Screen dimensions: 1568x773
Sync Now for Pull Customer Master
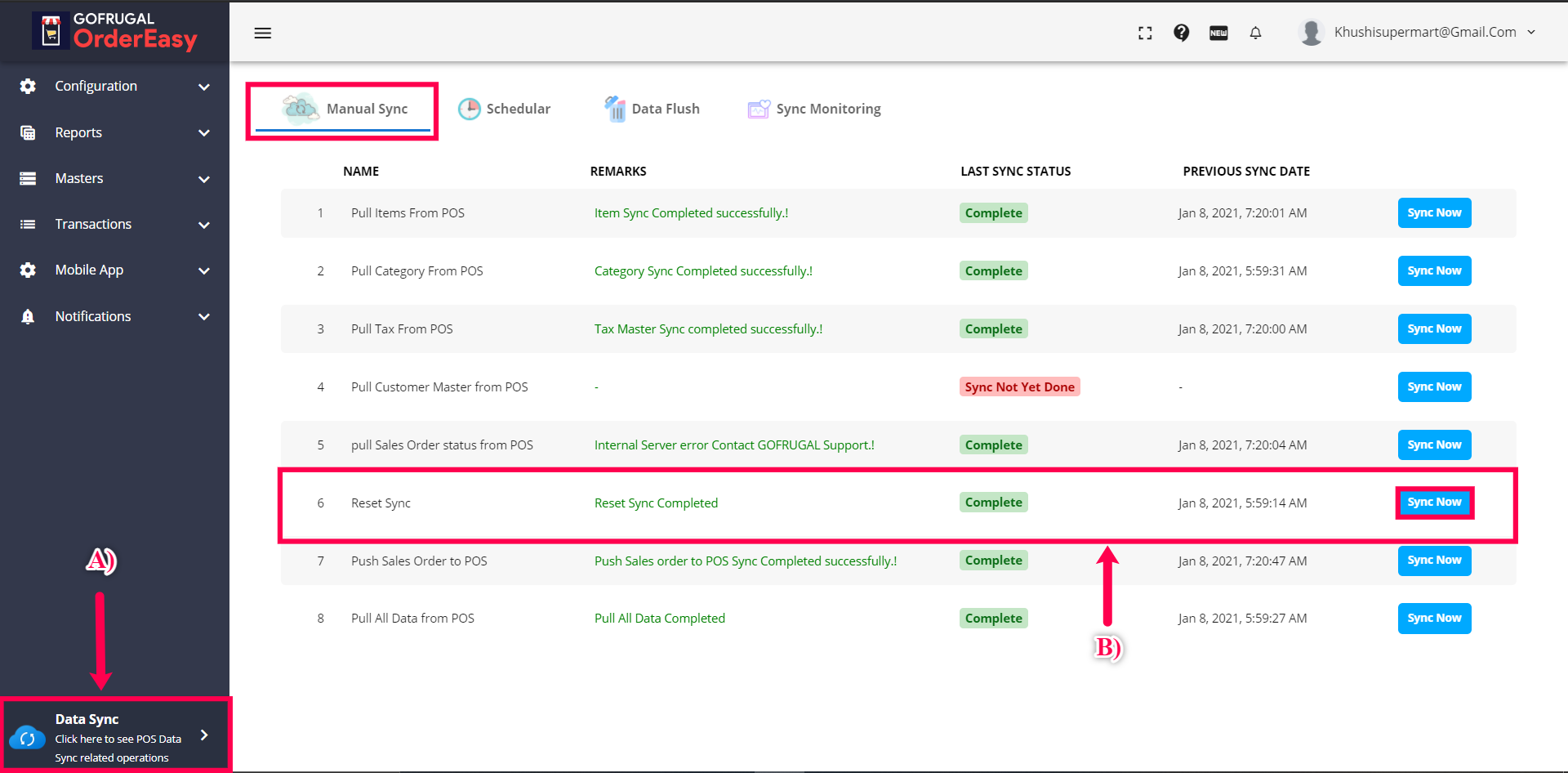click(x=1434, y=386)
